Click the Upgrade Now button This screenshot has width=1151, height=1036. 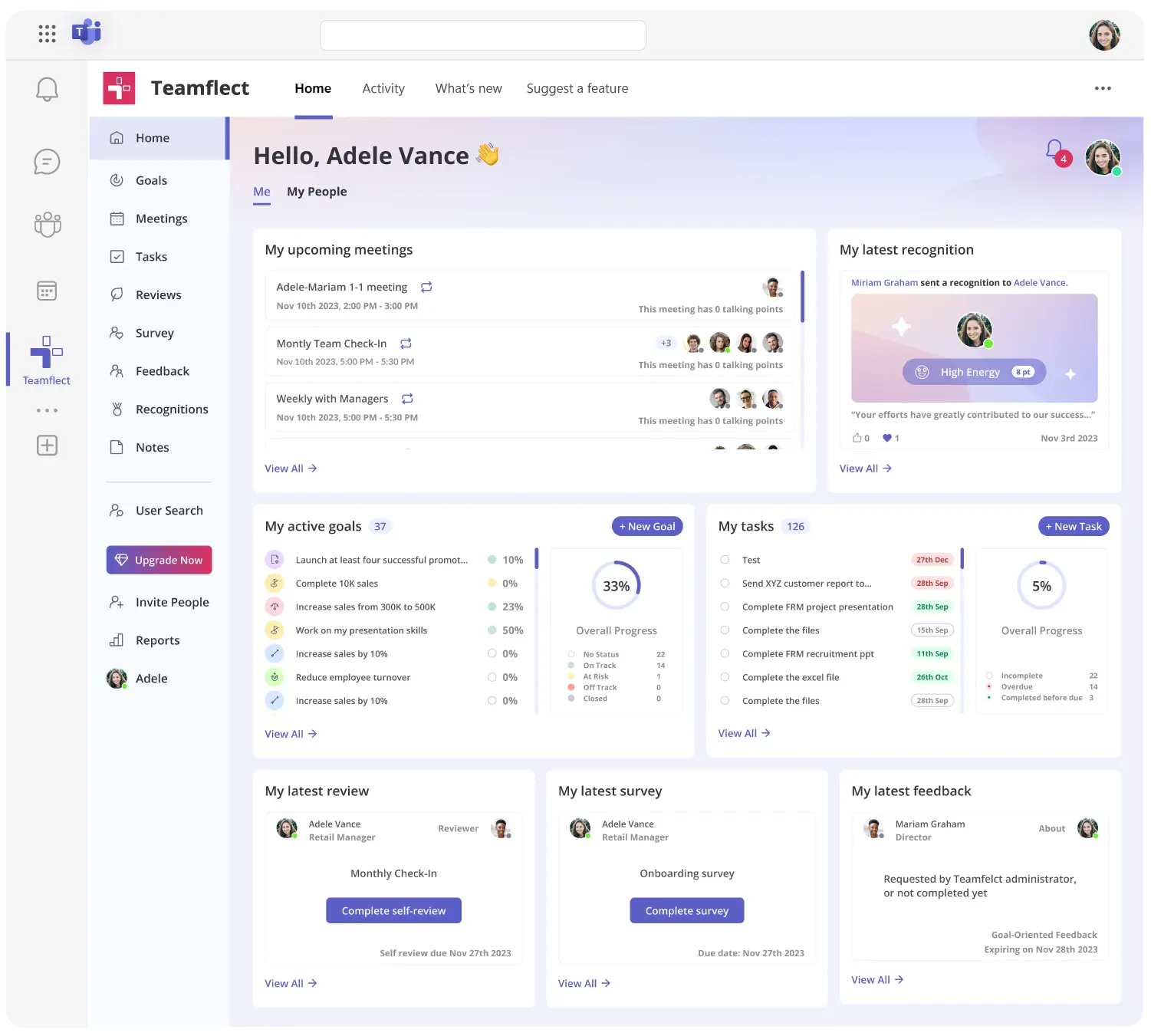(159, 560)
